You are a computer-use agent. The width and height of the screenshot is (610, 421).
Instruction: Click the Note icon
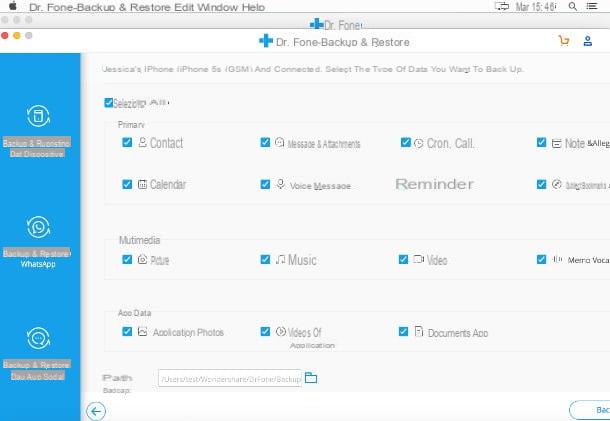pos(557,144)
